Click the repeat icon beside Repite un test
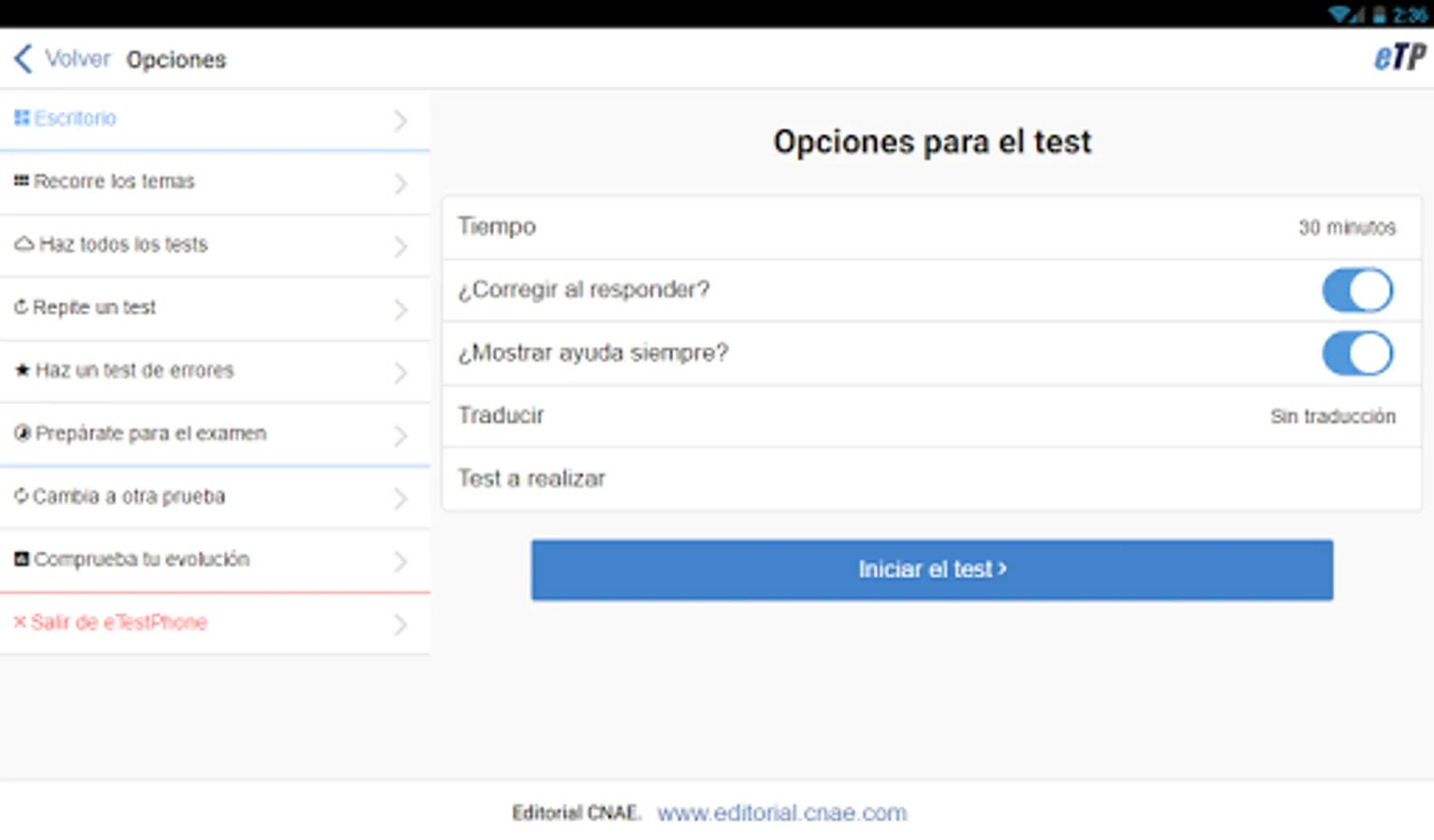This screenshot has height=840, width=1434. [x=22, y=307]
